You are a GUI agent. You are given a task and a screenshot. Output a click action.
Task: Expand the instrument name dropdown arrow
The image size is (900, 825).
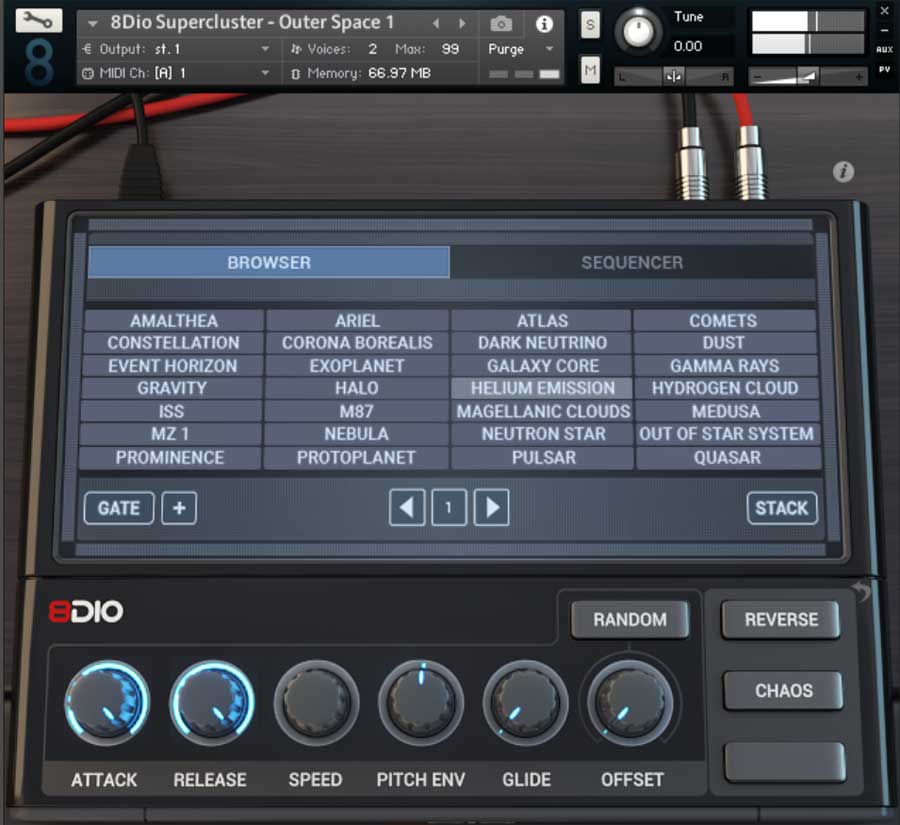tap(92, 24)
